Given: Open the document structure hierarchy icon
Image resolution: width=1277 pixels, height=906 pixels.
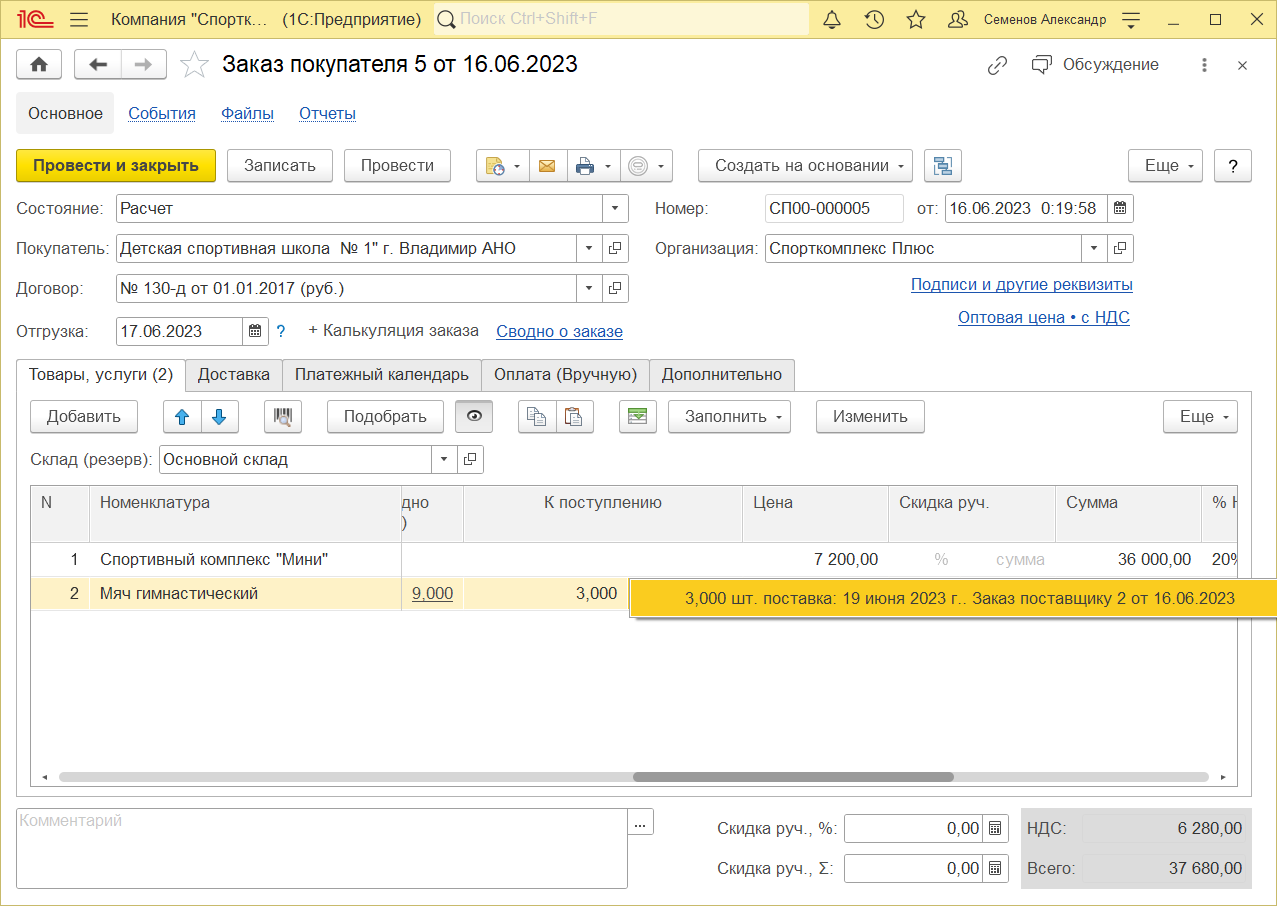Looking at the screenshot, I should click(942, 166).
